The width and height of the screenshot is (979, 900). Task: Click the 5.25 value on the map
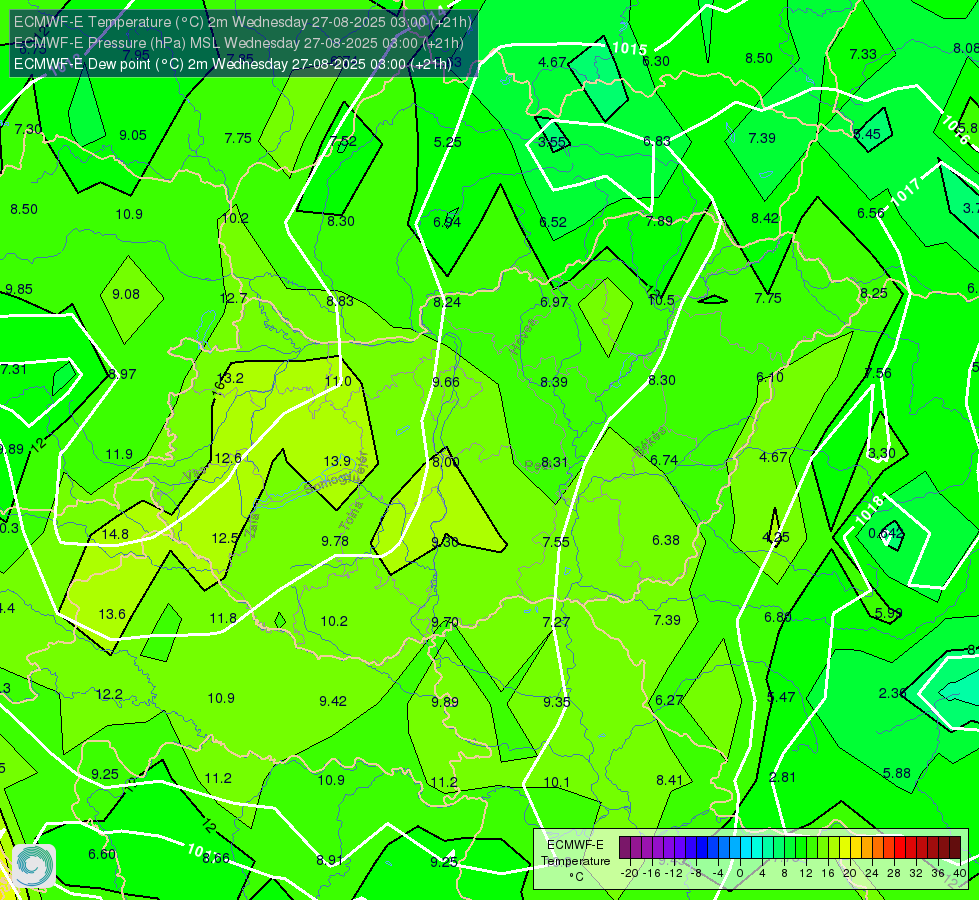click(448, 142)
